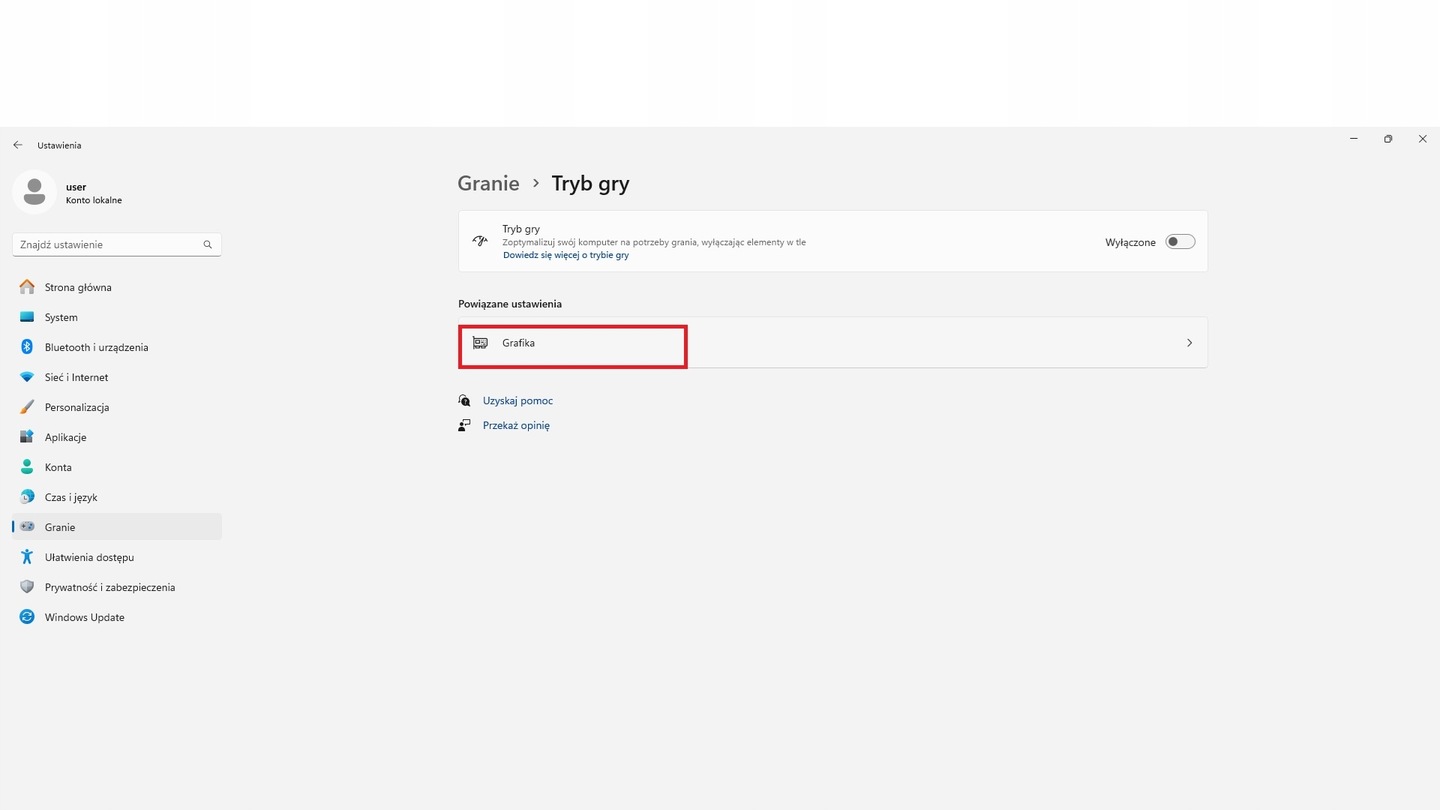Open Bluetooth i urządzenia section
Screen dimensions: 1440x810
tap(117, 347)
